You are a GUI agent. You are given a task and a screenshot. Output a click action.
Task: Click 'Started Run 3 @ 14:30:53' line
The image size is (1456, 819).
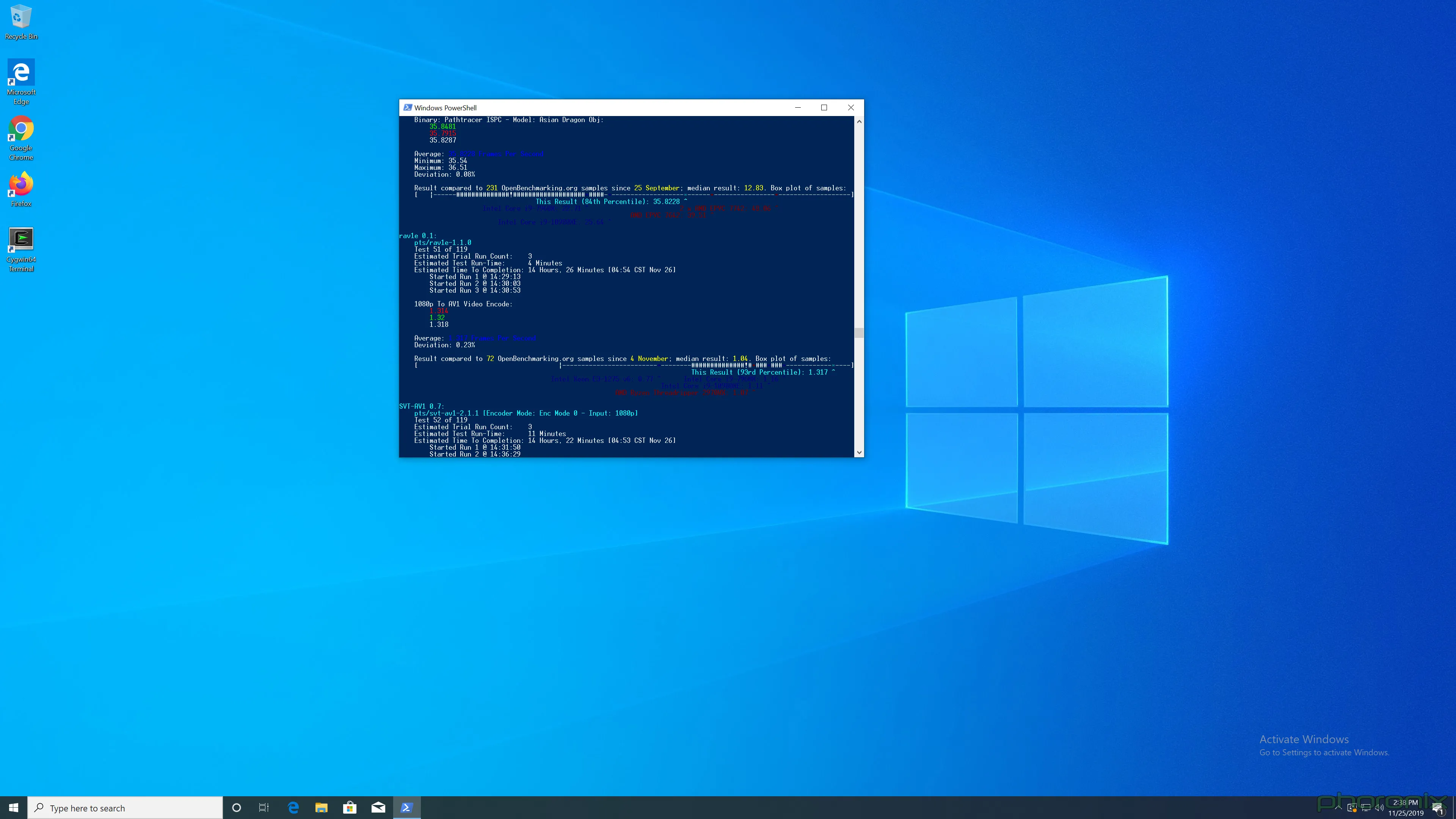pos(475,290)
